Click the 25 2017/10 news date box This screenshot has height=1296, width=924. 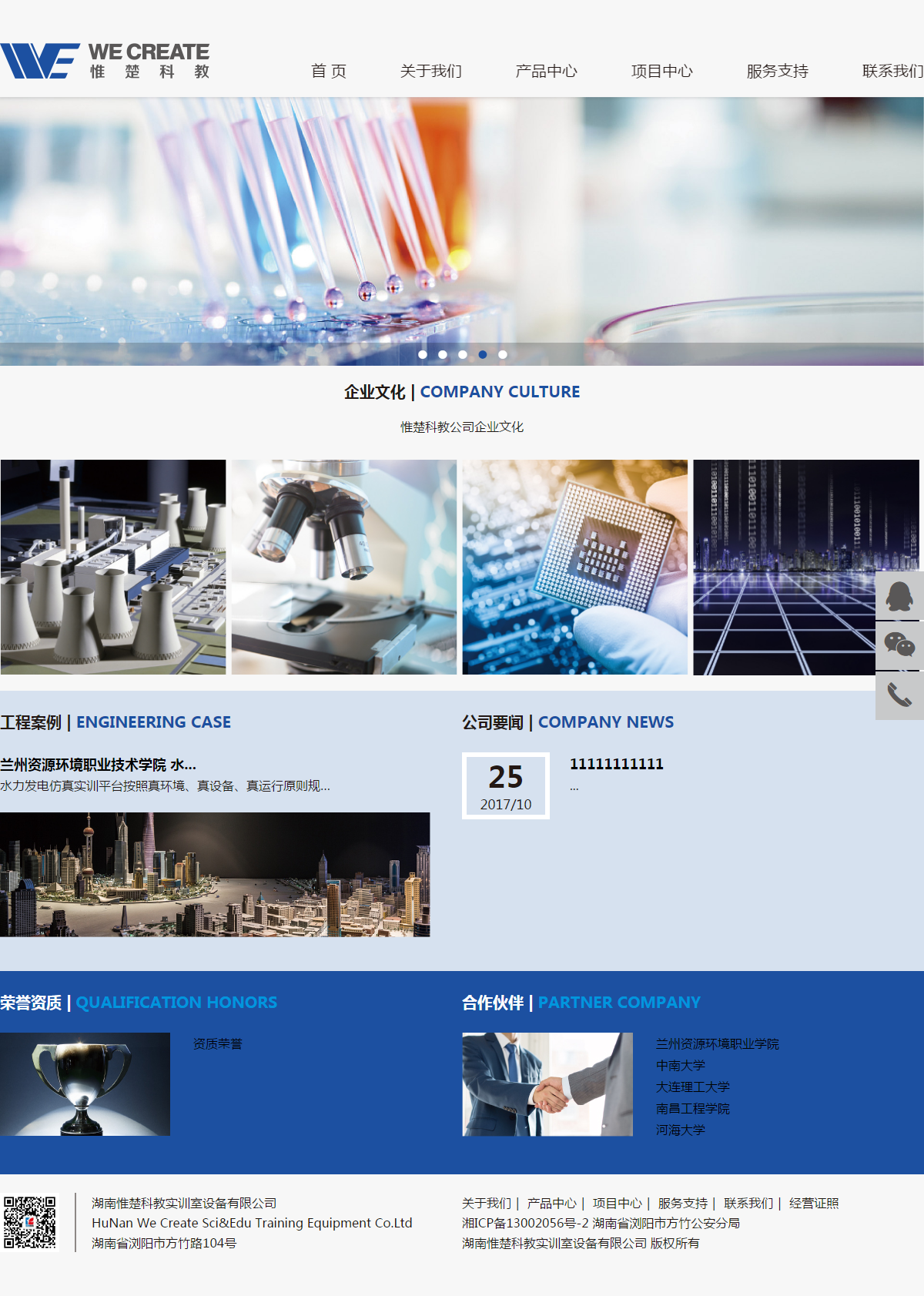tap(506, 785)
